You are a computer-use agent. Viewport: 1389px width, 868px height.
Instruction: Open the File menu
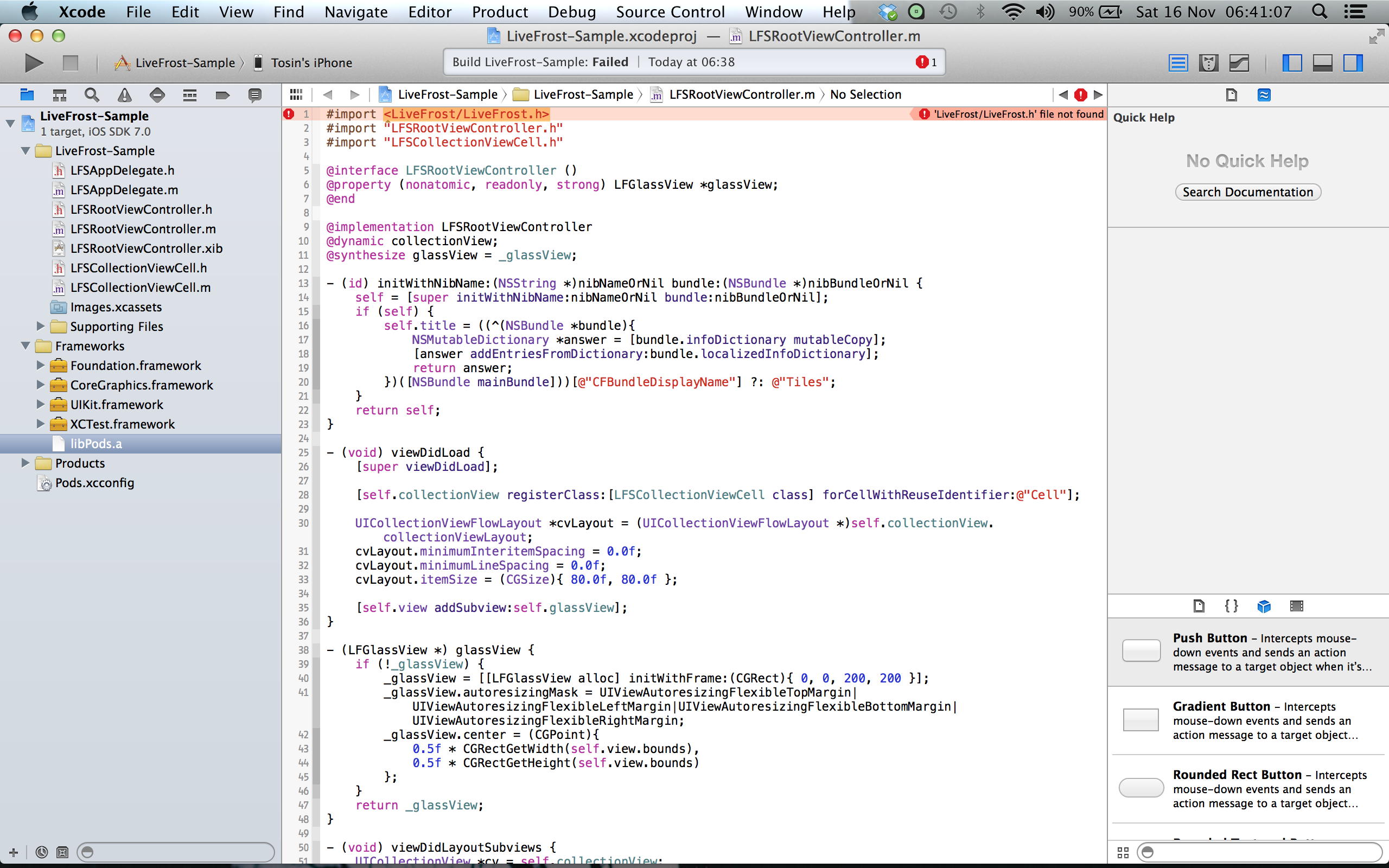click(x=138, y=11)
